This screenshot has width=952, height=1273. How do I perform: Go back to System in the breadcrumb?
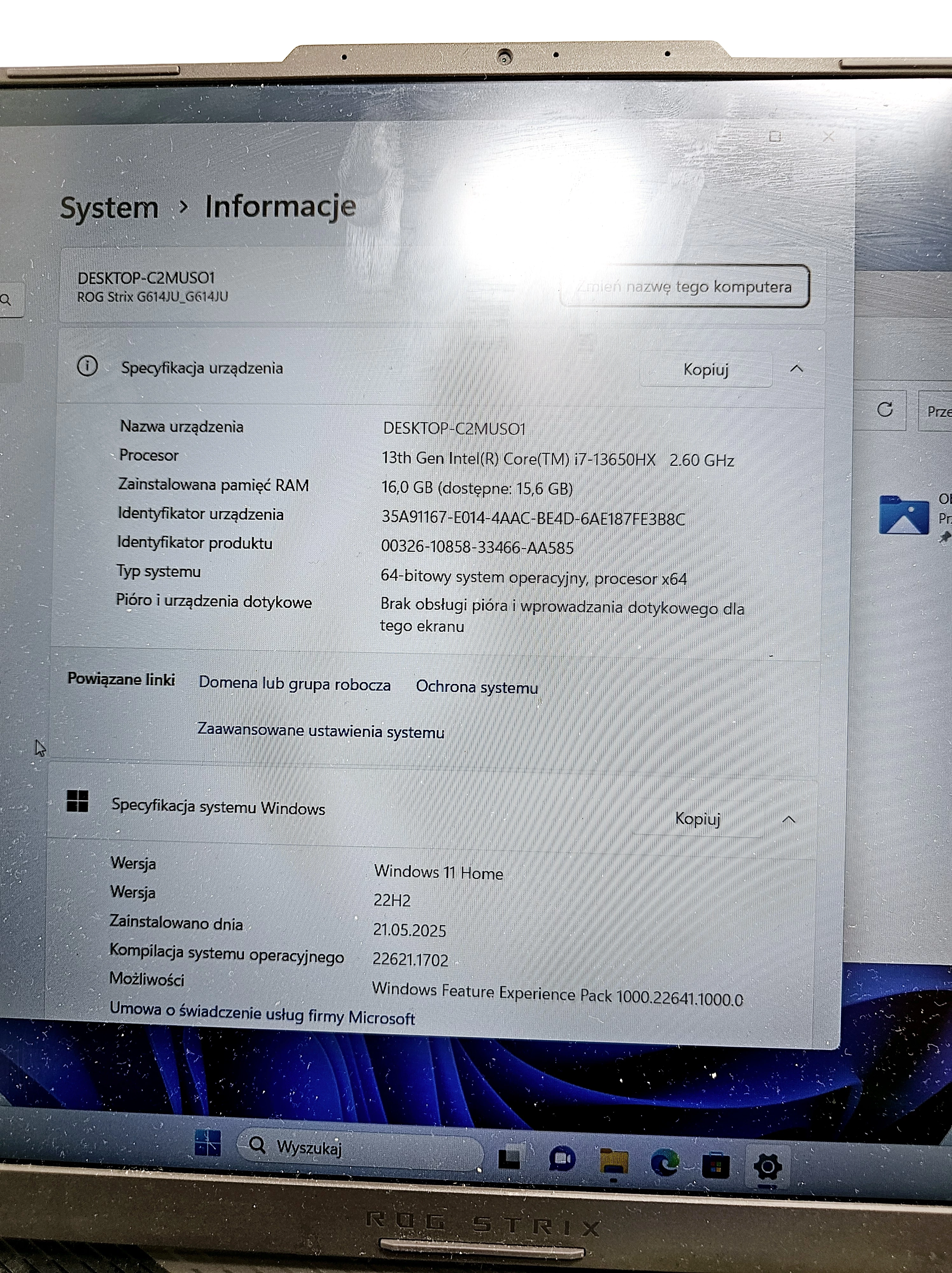click(x=109, y=207)
